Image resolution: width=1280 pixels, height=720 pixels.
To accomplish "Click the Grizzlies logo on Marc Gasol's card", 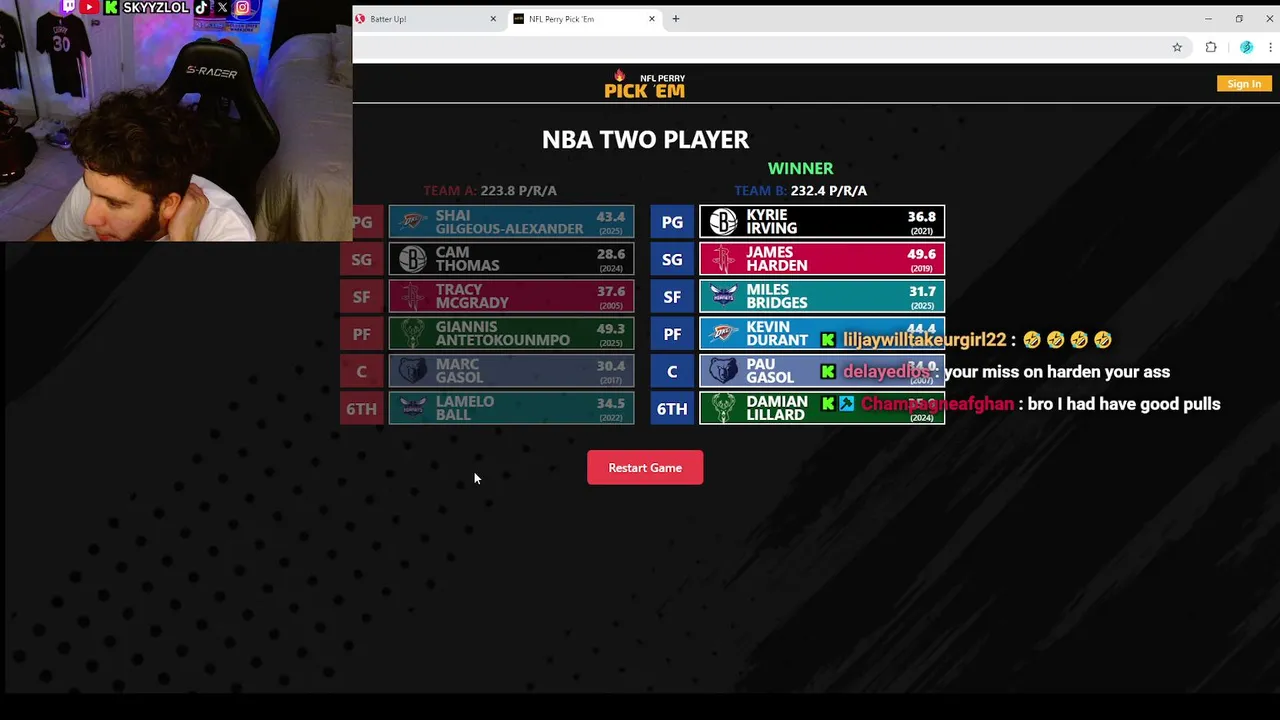I will 412,371.
